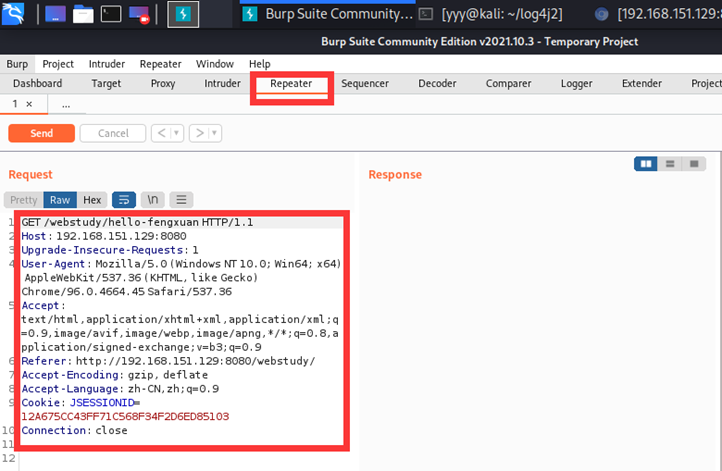The width and height of the screenshot is (722, 471).
Task: Click the Burp Suite launcher icon in panel
Action: coord(183,14)
